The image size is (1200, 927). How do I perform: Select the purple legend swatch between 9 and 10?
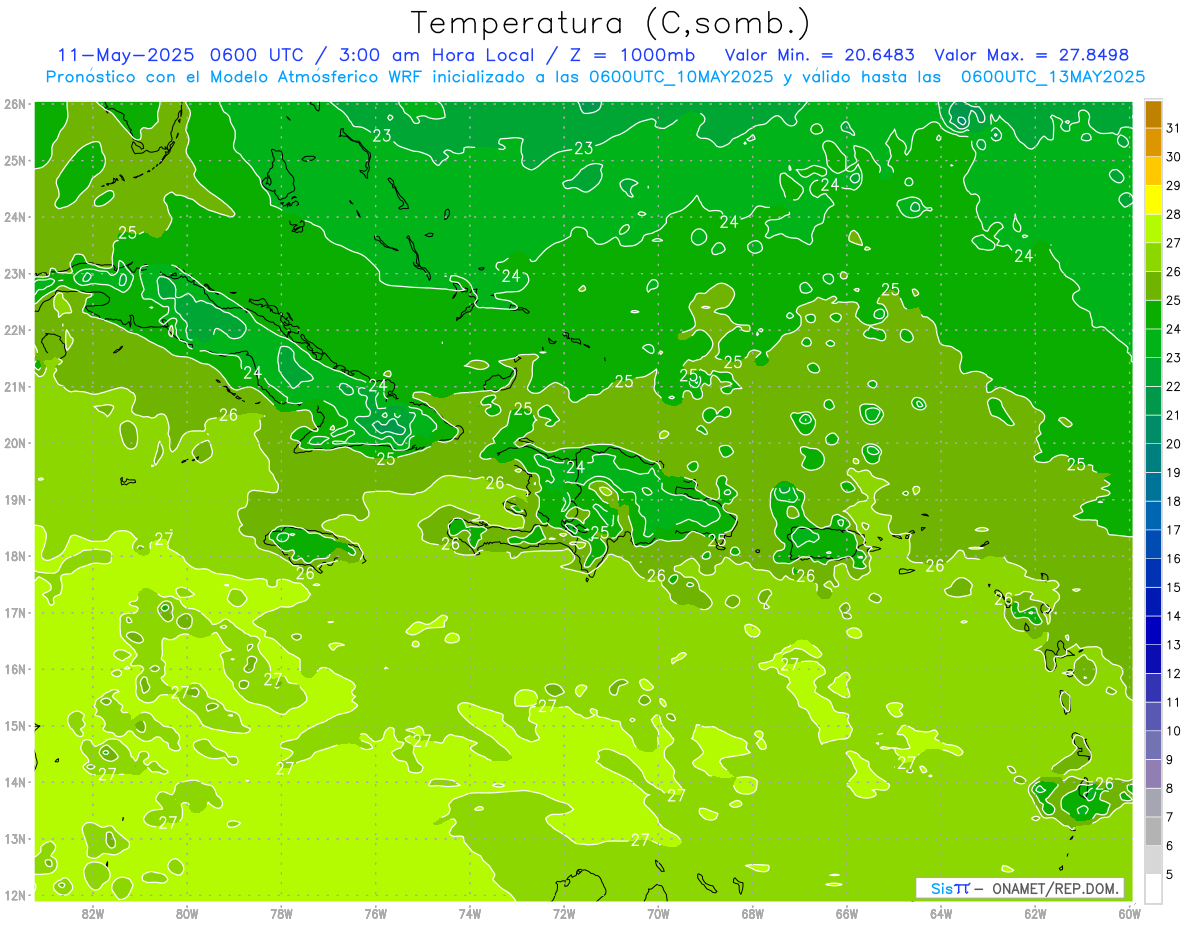point(1153,745)
